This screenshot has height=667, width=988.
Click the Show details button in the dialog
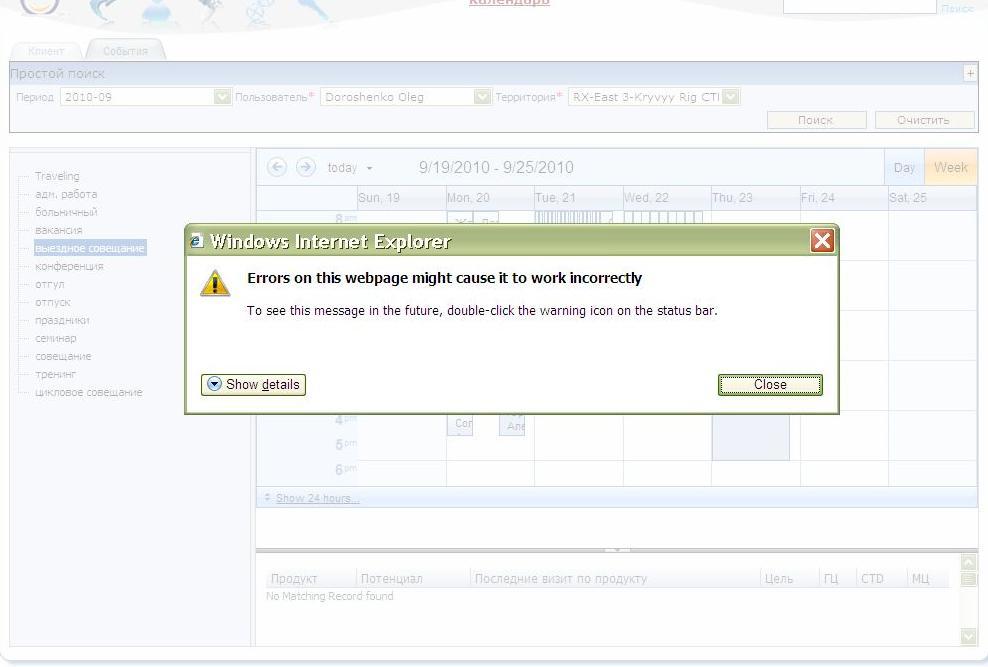253,385
